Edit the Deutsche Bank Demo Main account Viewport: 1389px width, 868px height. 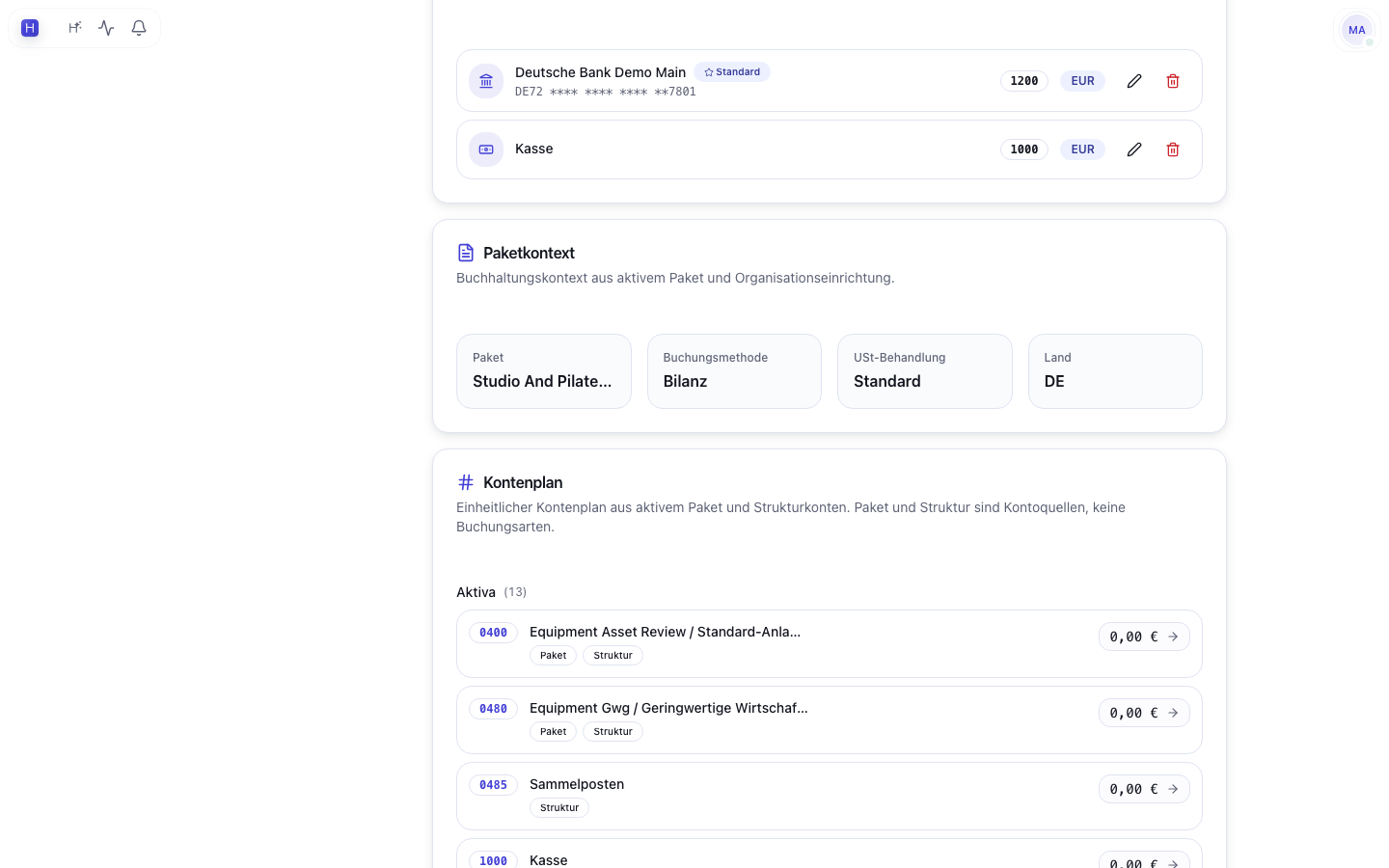pyautogui.click(x=1134, y=81)
